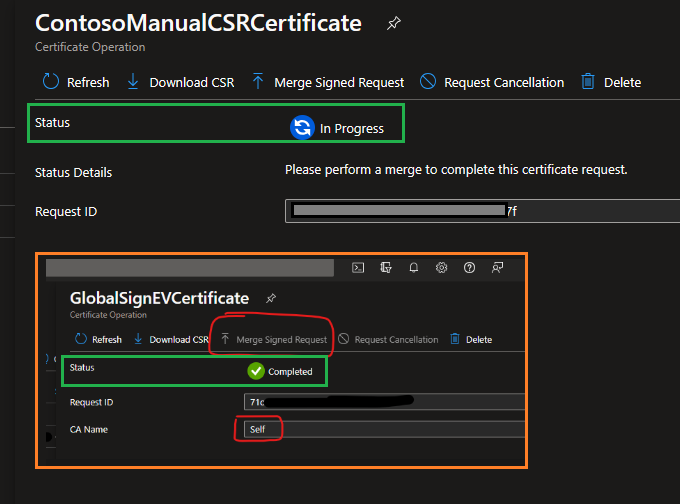680x504 pixels.
Task: Click the Merge Signed Request upload arrow icon
Action: coord(258,81)
